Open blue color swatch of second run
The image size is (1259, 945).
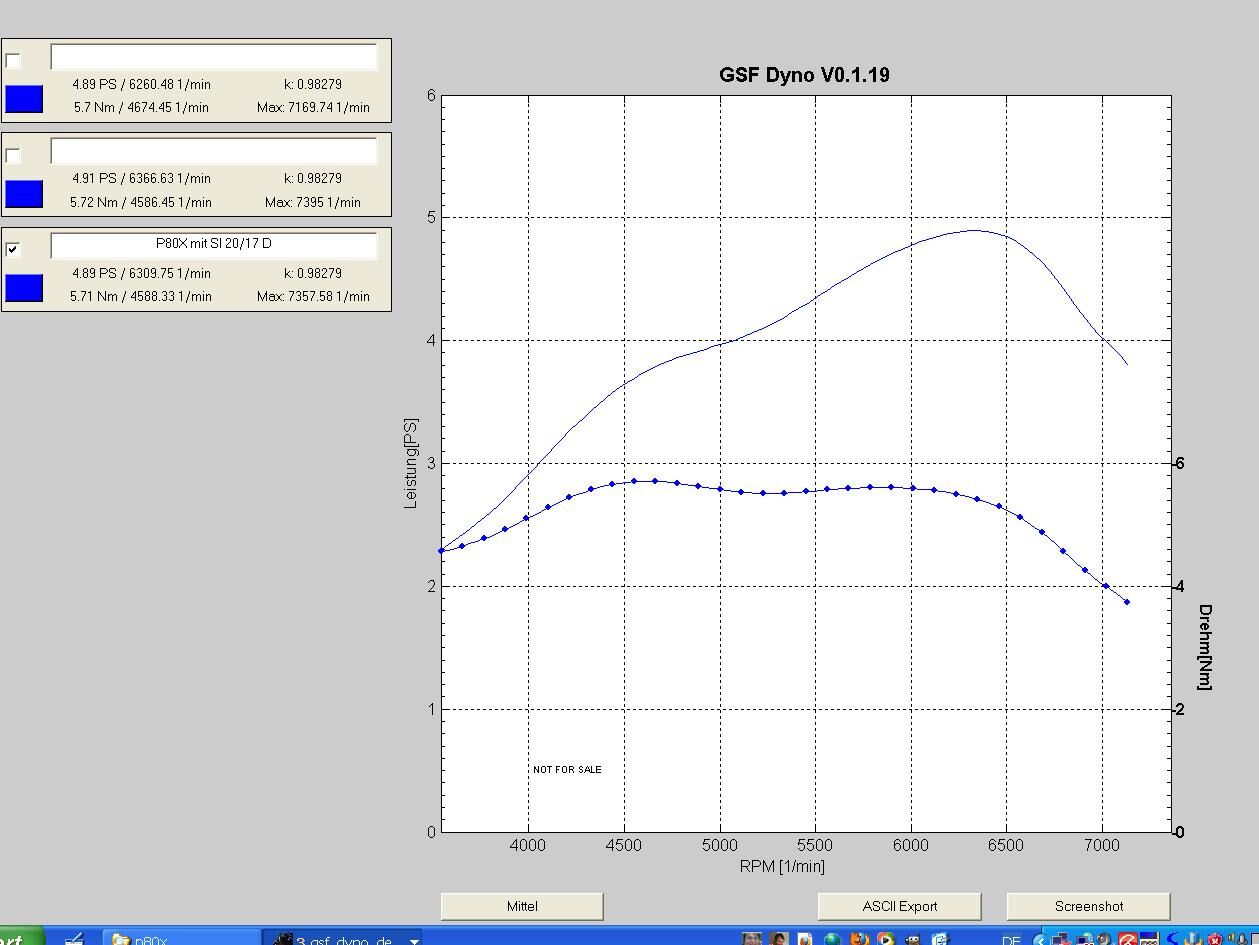tap(24, 194)
